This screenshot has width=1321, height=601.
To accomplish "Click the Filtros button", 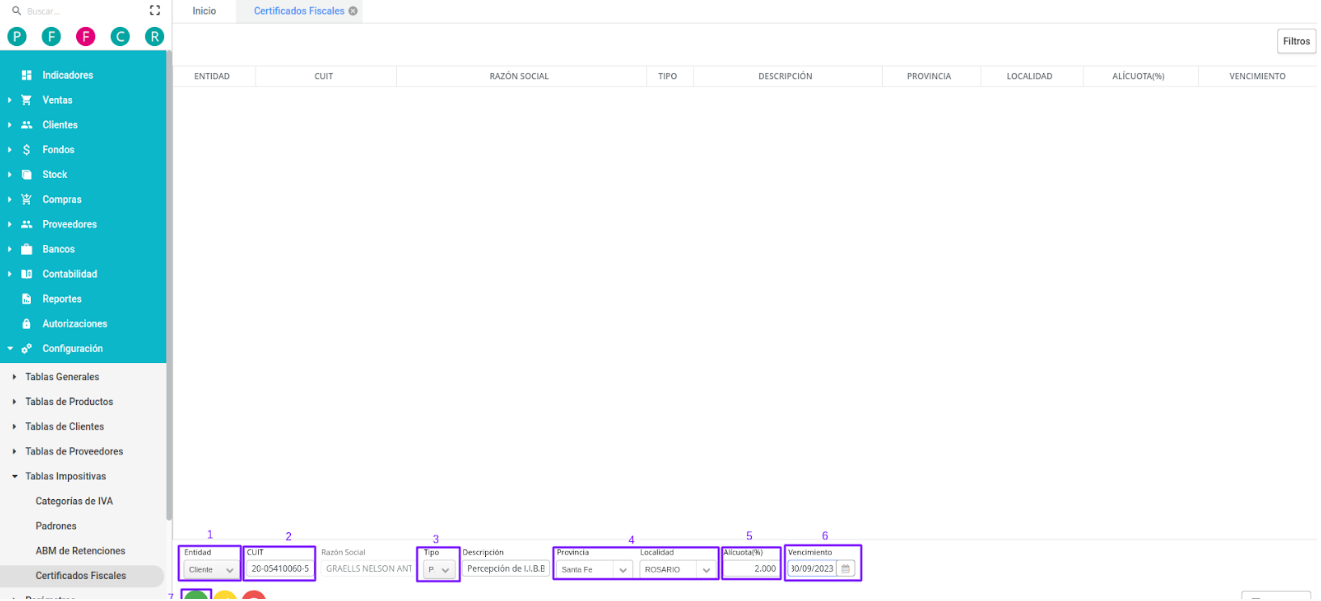I will (1296, 41).
